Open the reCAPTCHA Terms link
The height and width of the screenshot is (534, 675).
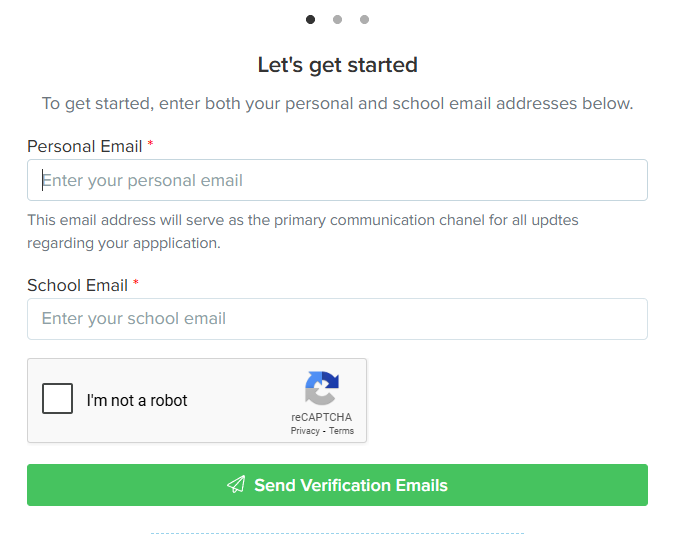[x=341, y=431]
